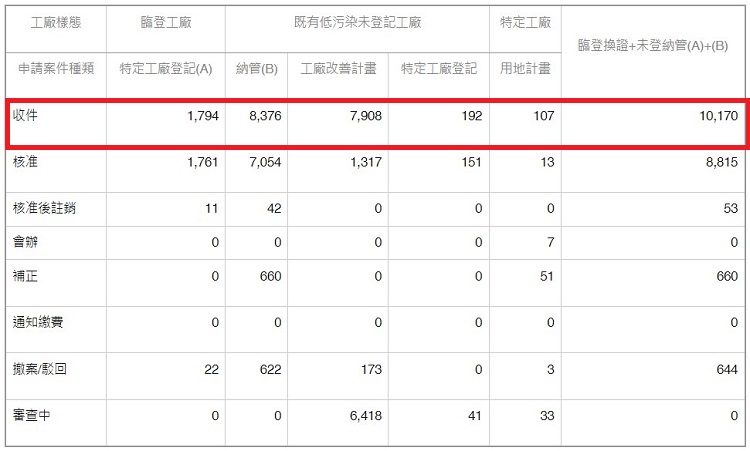
Task: Click the 7,908 cell in 收件 row
Action: click(360, 117)
